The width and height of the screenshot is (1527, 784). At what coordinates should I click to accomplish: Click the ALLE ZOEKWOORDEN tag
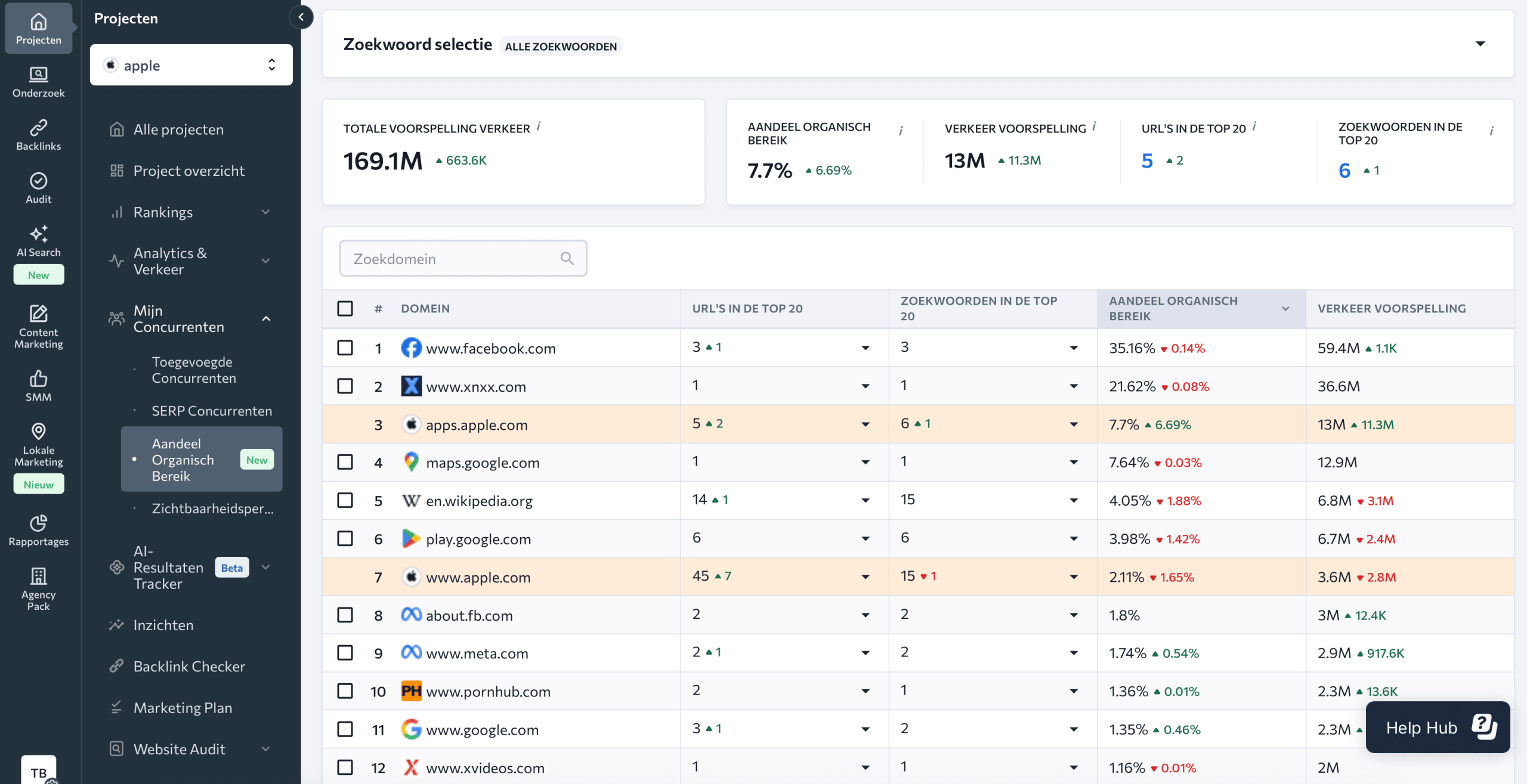(561, 46)
